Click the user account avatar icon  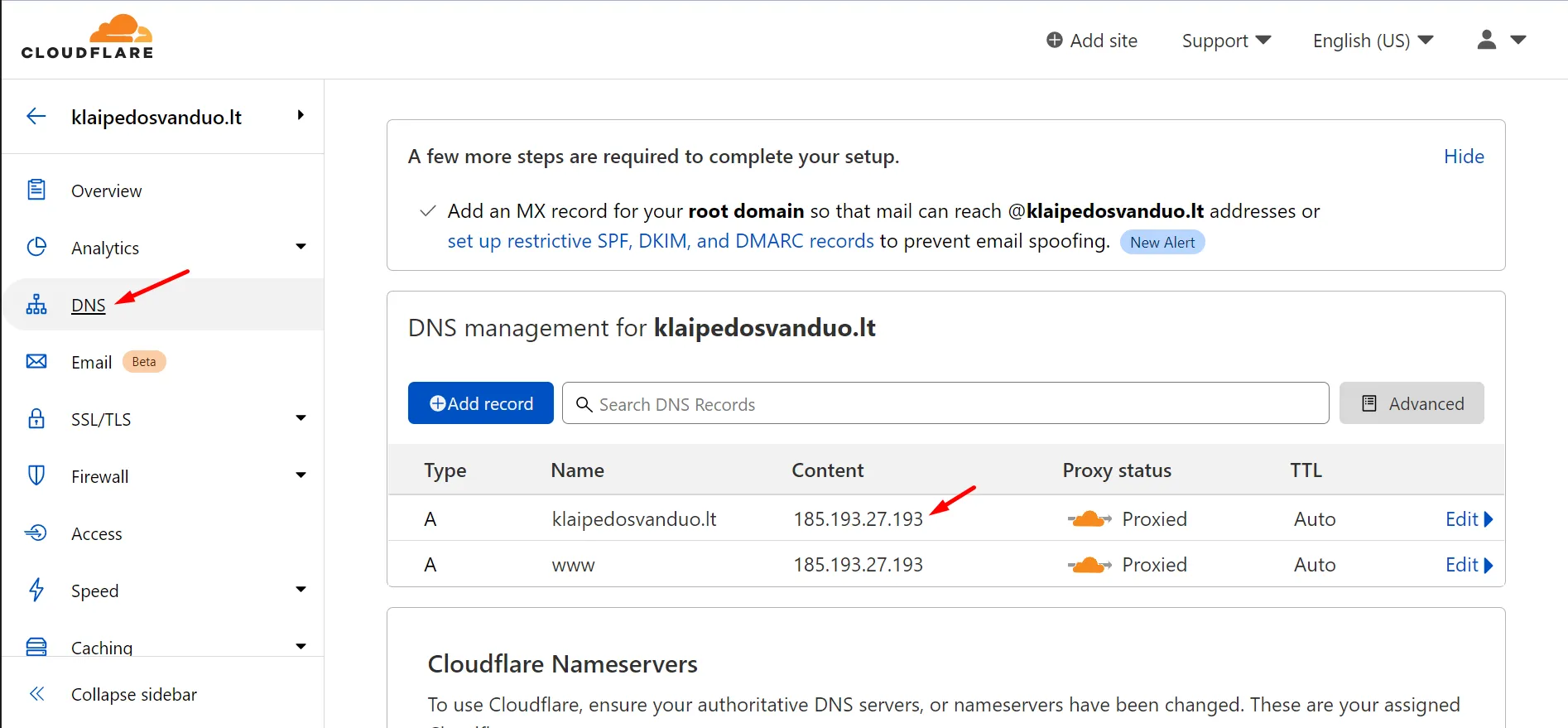[x=1487, y=40]
